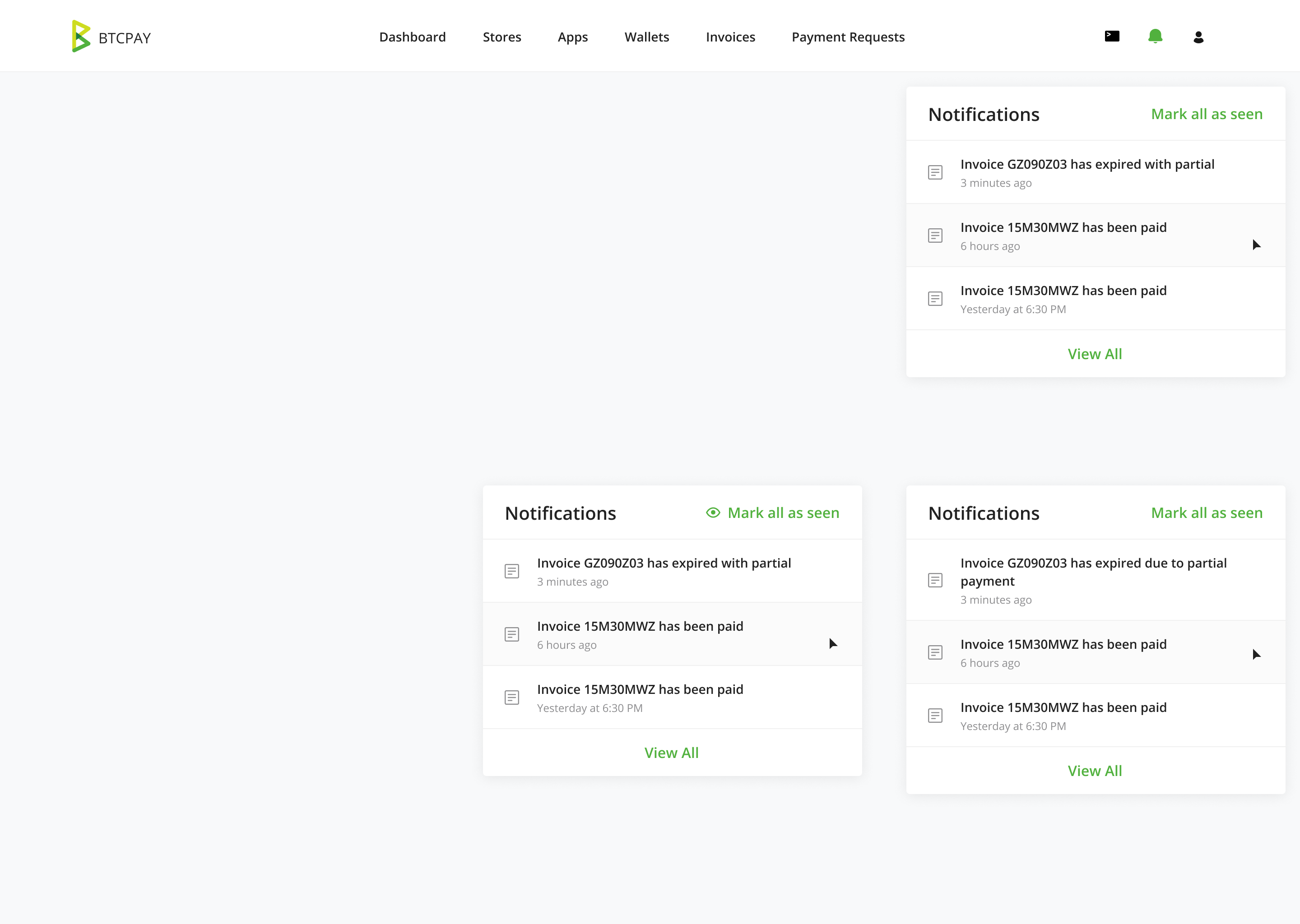Click document icon of Yesterday row, bottom-right panel

point(935,715)
